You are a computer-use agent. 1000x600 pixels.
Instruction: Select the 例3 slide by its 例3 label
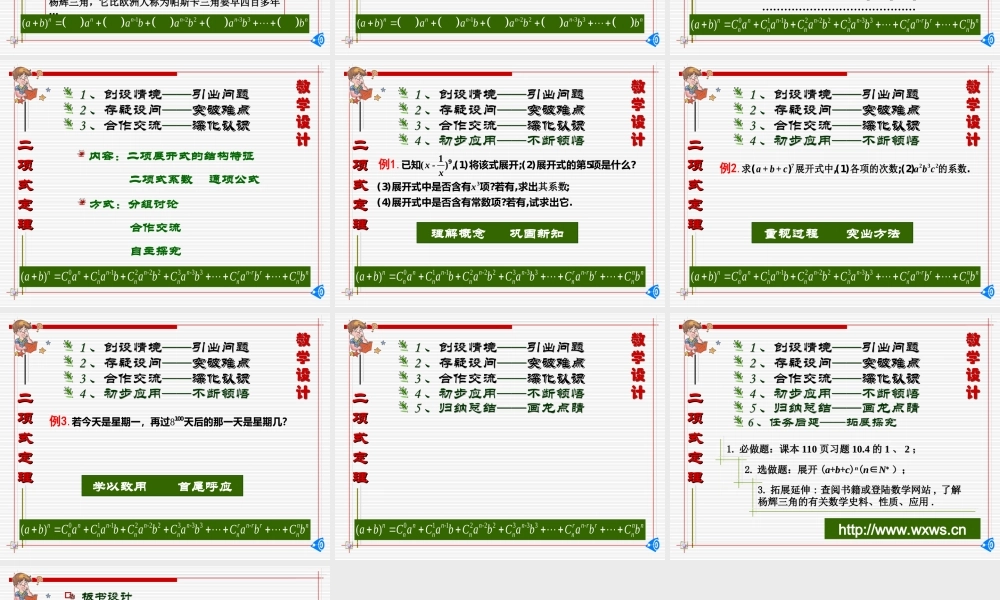click(x=59, y=421)
